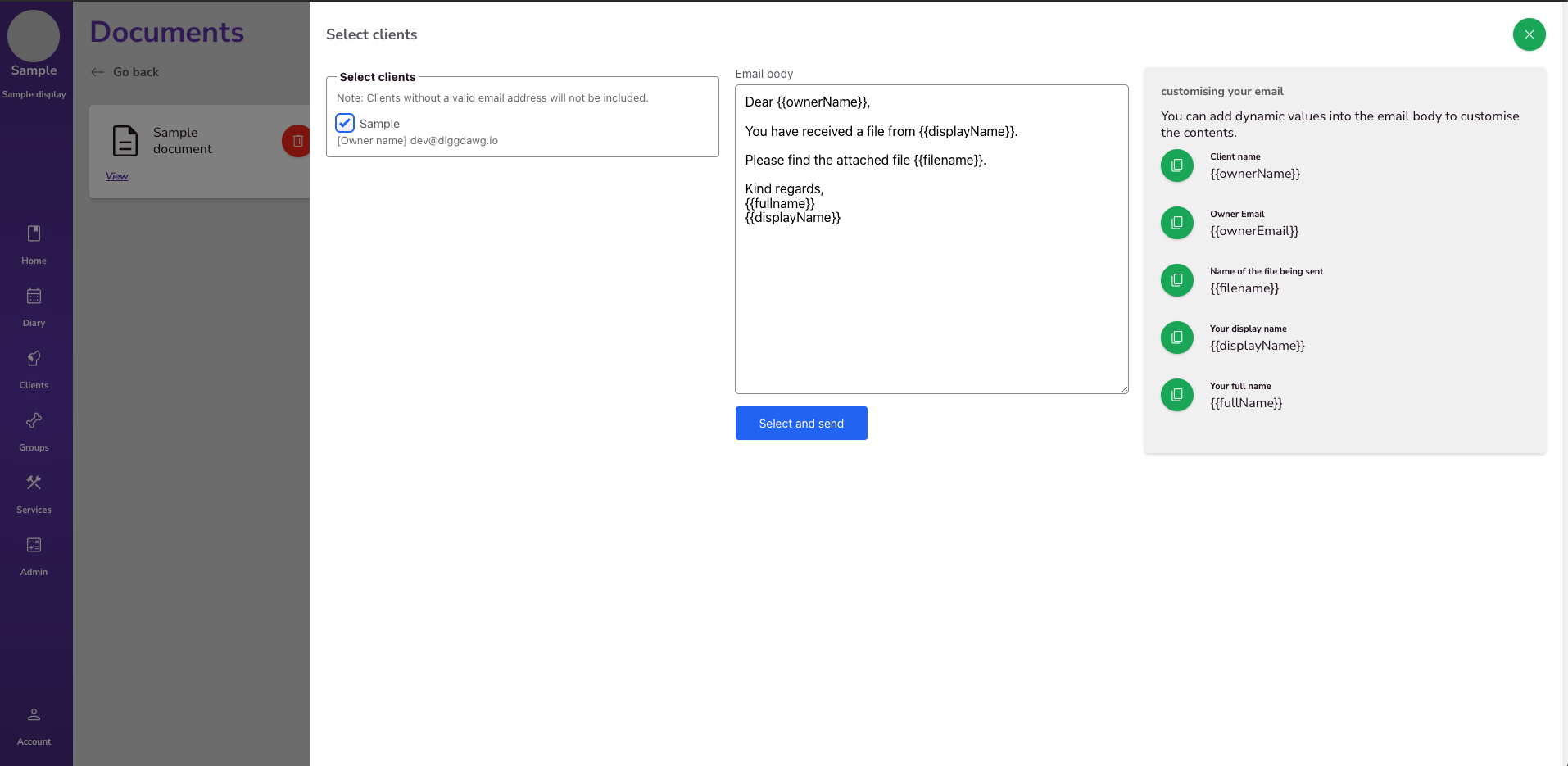1568x766 pixels.
Task: Select the Clients menu label
Action: pos(34,385)
